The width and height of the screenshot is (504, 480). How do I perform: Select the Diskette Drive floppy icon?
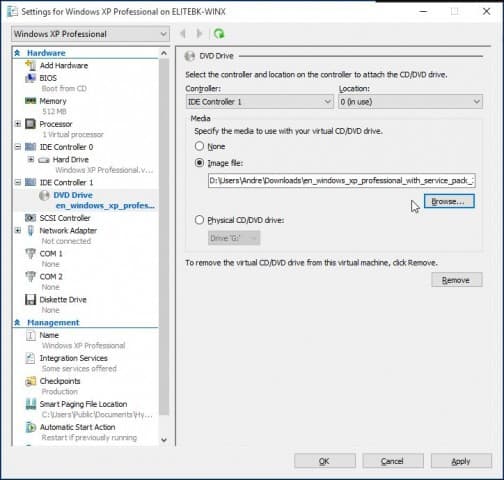(x=30, y=299)
